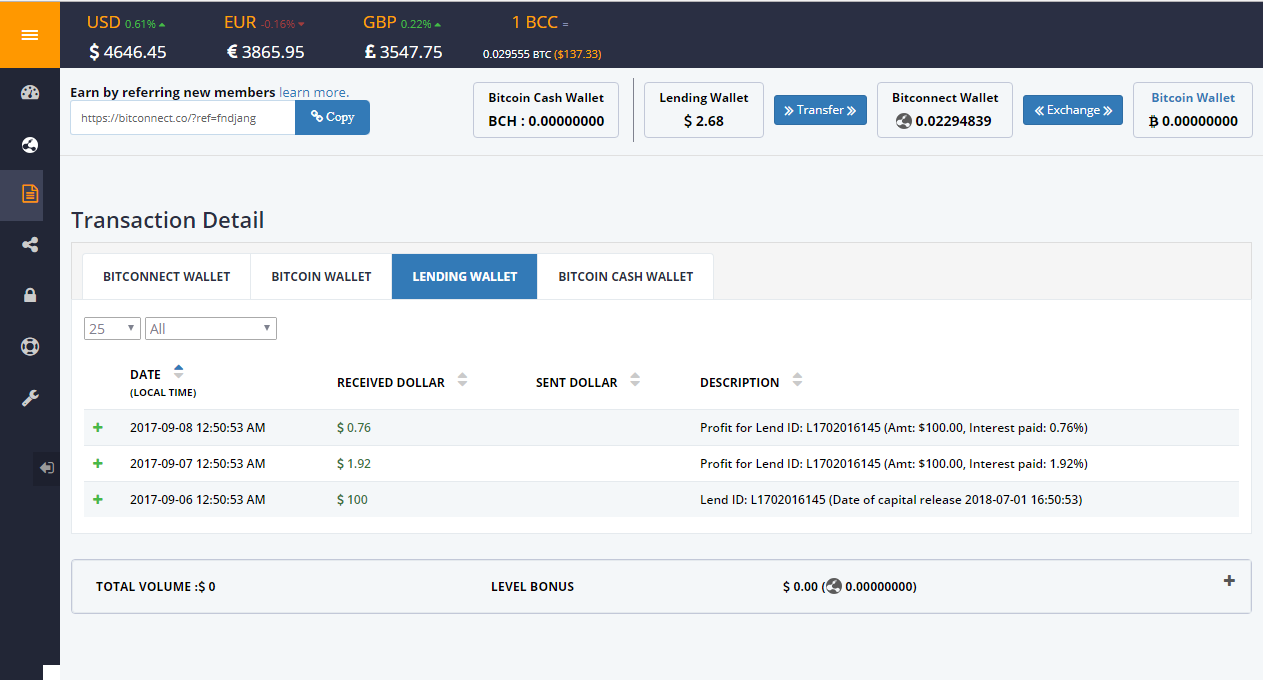1263x680 pixels.
Task: Switch to the BITCOIN WALLET tab
Action: click(x=321, y=276)
